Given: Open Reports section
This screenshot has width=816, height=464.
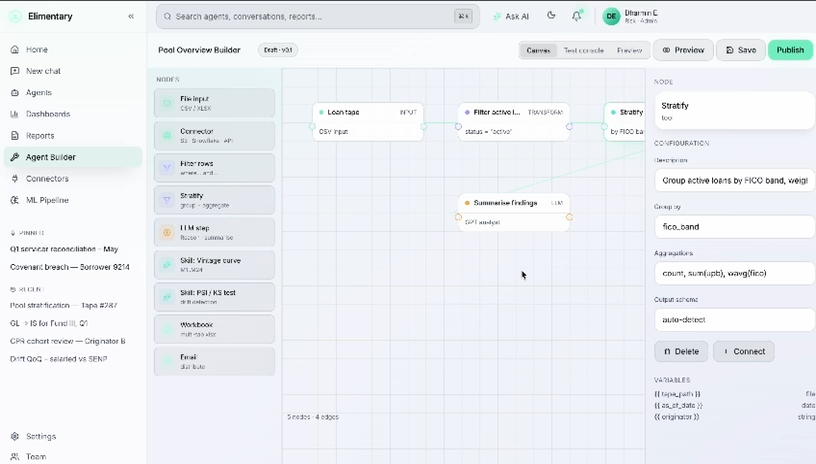Looking at the screenshot, I should 73,135.
